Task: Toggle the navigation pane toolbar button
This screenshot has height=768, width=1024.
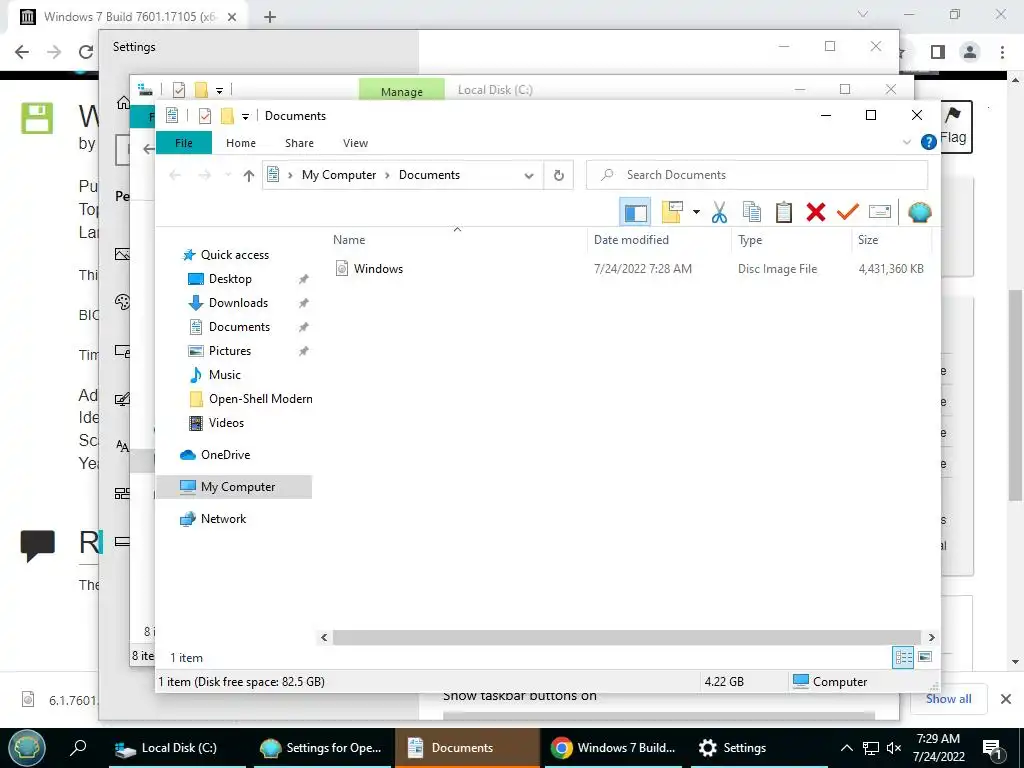Action: (x=635, y=212)
